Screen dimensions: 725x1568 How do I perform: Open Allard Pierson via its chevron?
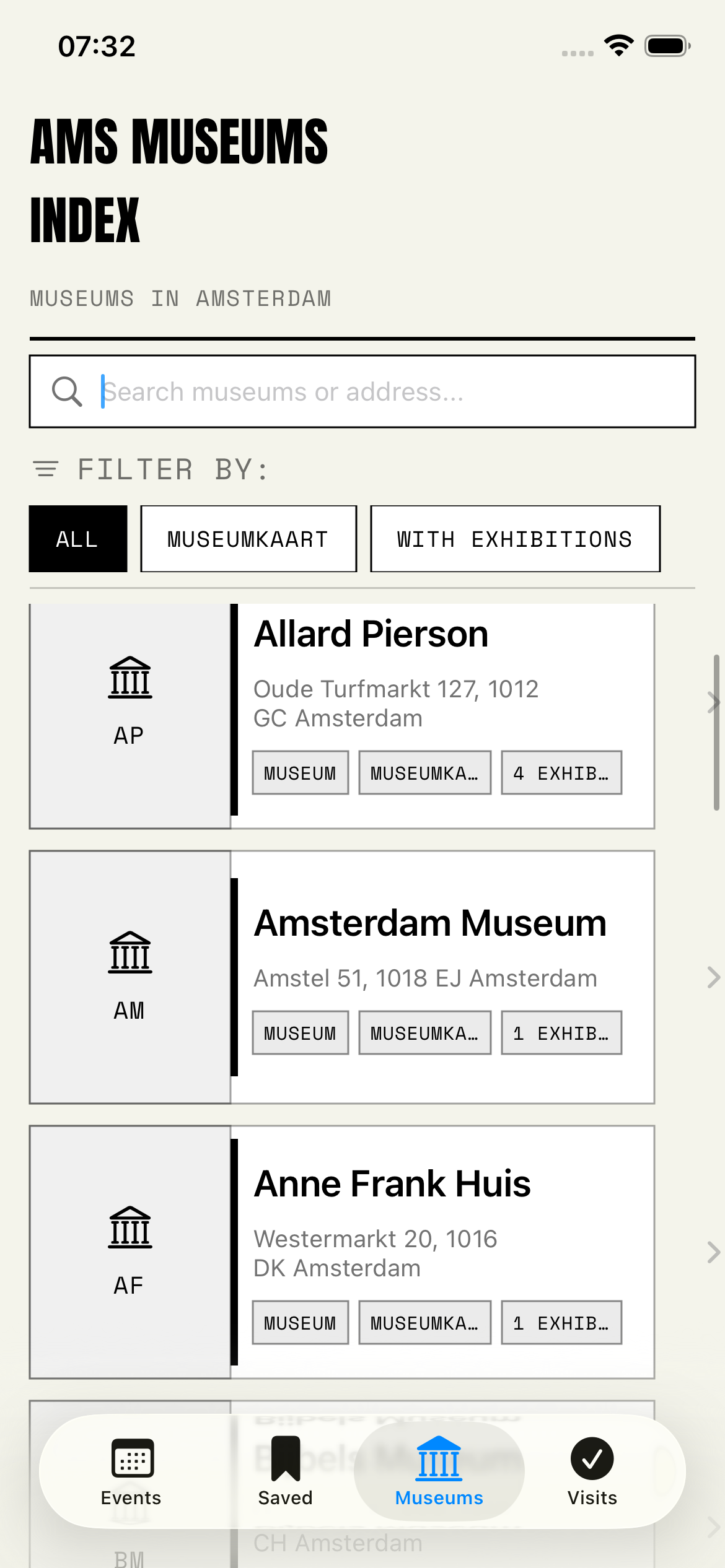click(713, 703)
